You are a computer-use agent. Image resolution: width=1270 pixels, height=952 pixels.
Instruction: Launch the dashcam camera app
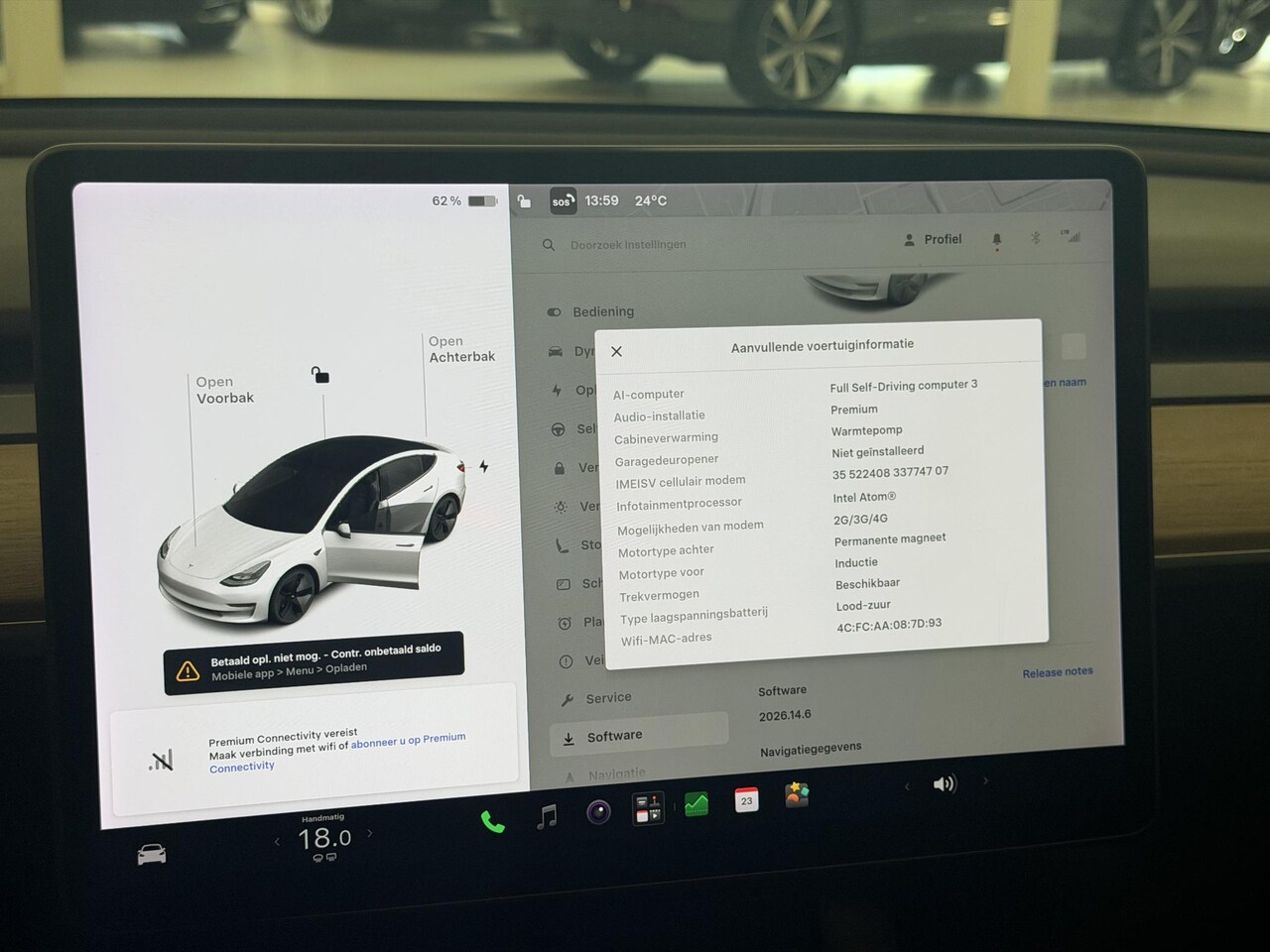point(598,813)
